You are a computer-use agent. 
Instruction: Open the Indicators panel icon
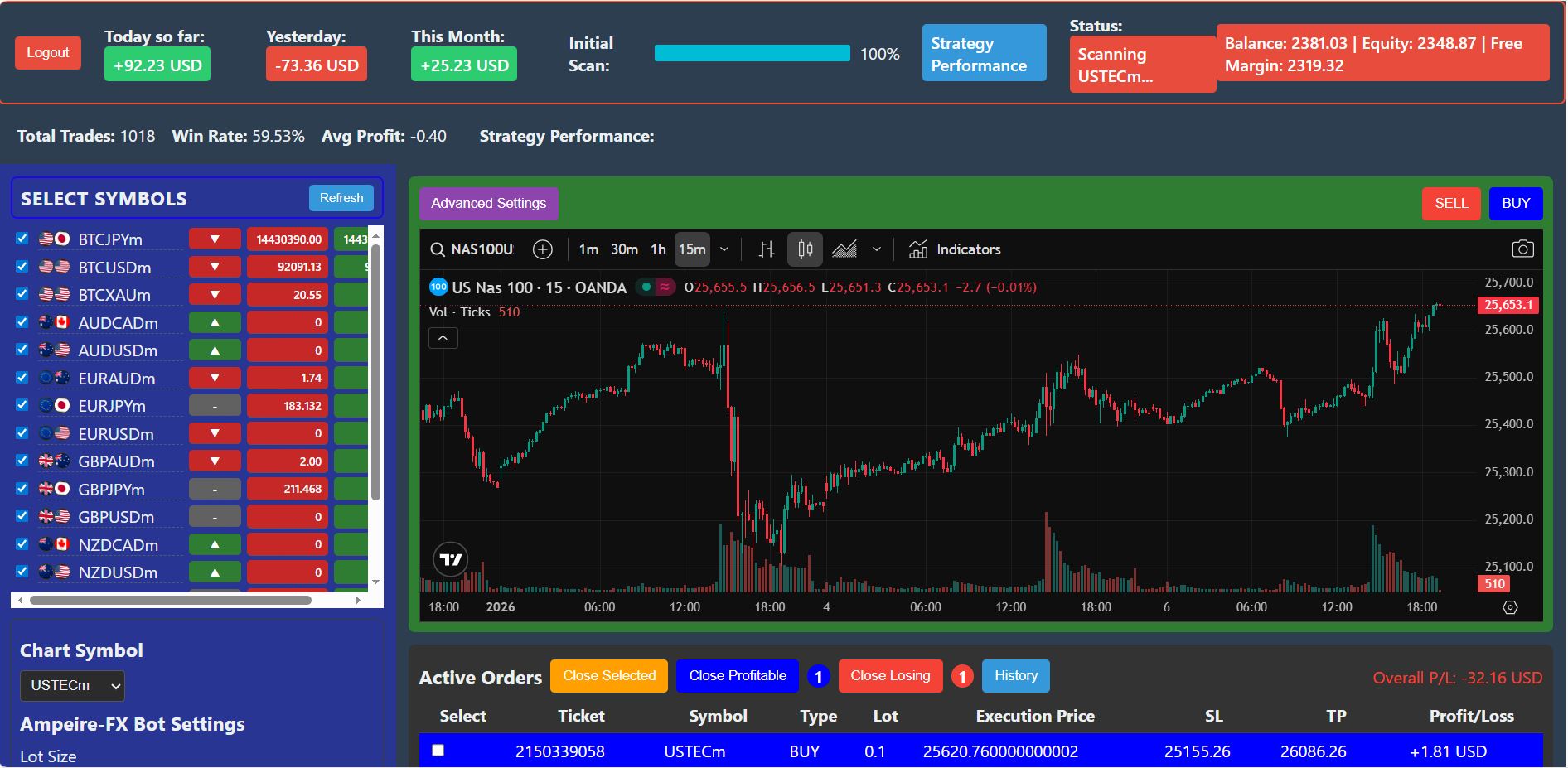[x=918, y=249]
